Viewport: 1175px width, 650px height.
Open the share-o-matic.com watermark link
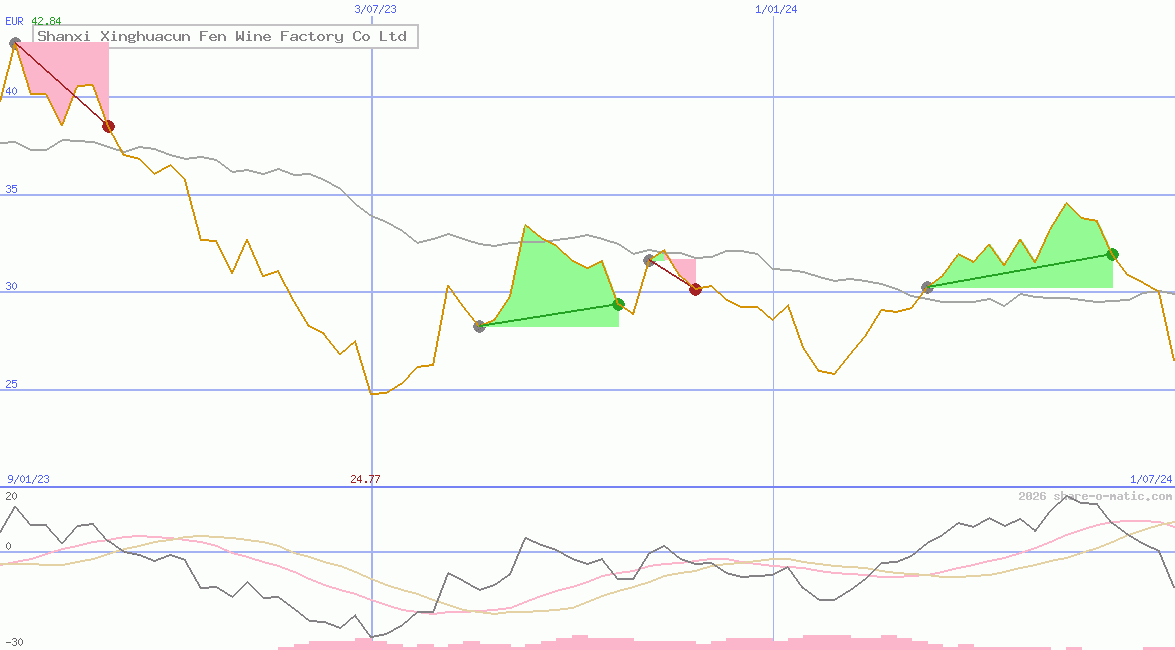(x=1095, y=496)
